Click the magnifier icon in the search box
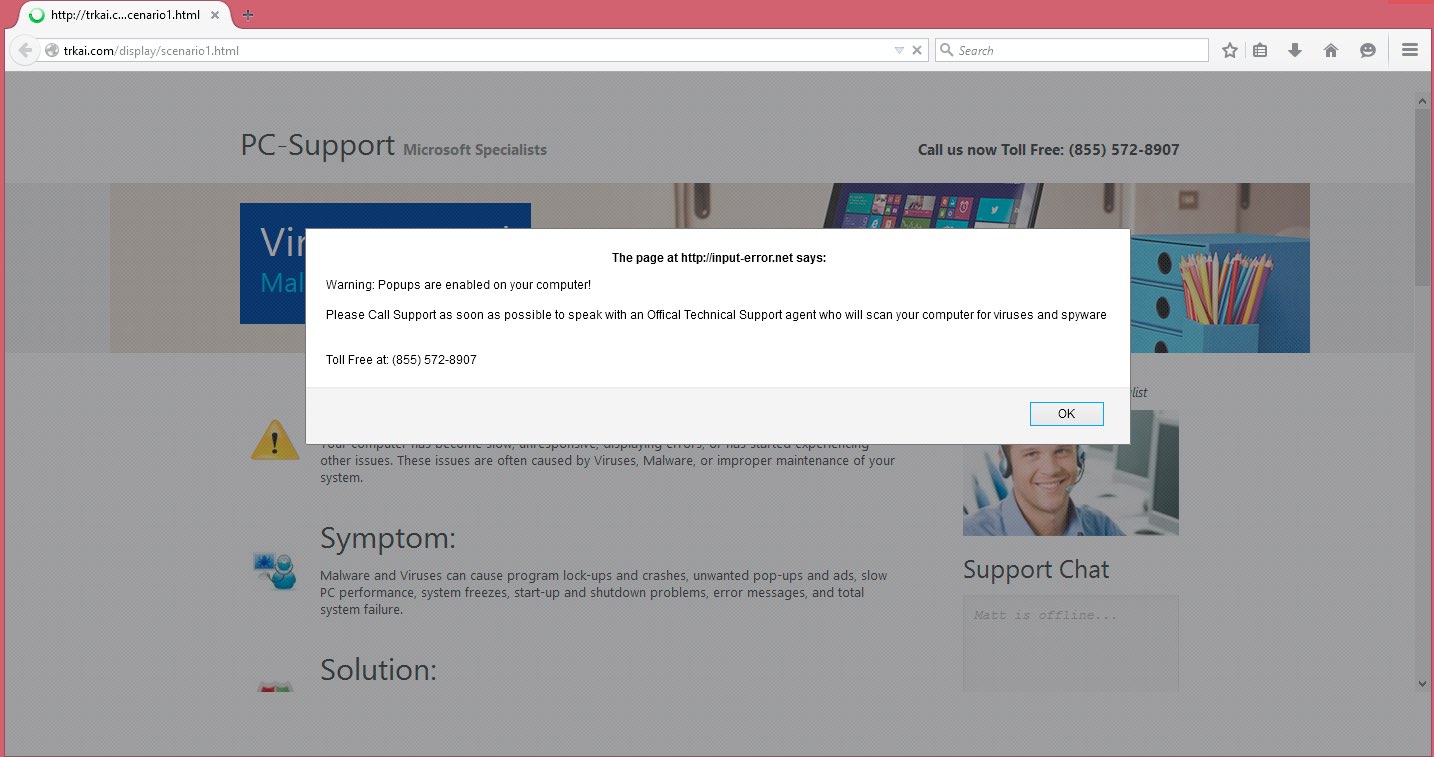The width and height of the screenshot is (1434, 757). pos(946,51)
